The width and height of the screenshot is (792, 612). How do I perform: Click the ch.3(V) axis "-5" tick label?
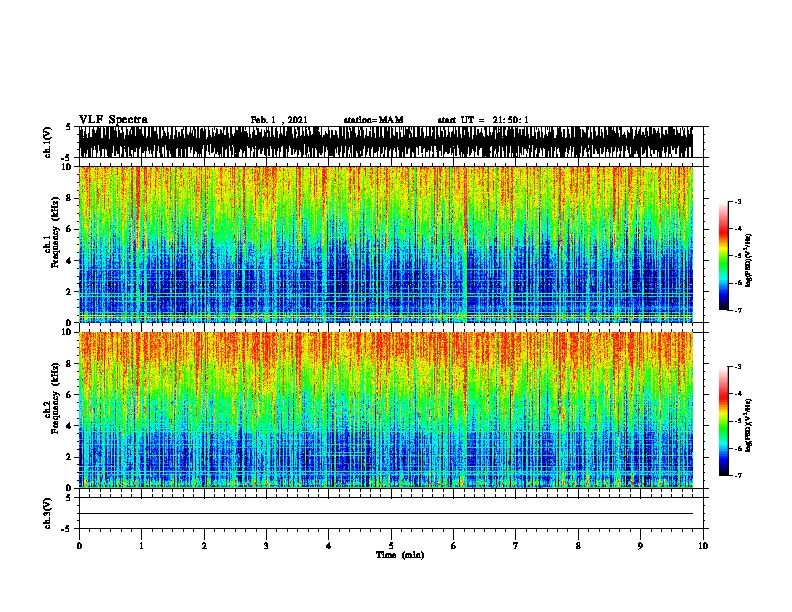pyautogui.click(x=67, y=529)
